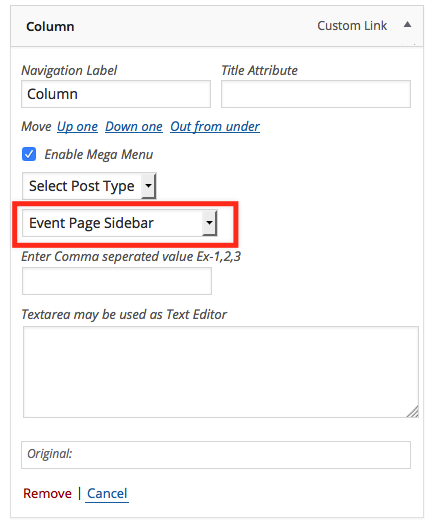
Task: Click the Column panel title
Action: coord(50,26)
